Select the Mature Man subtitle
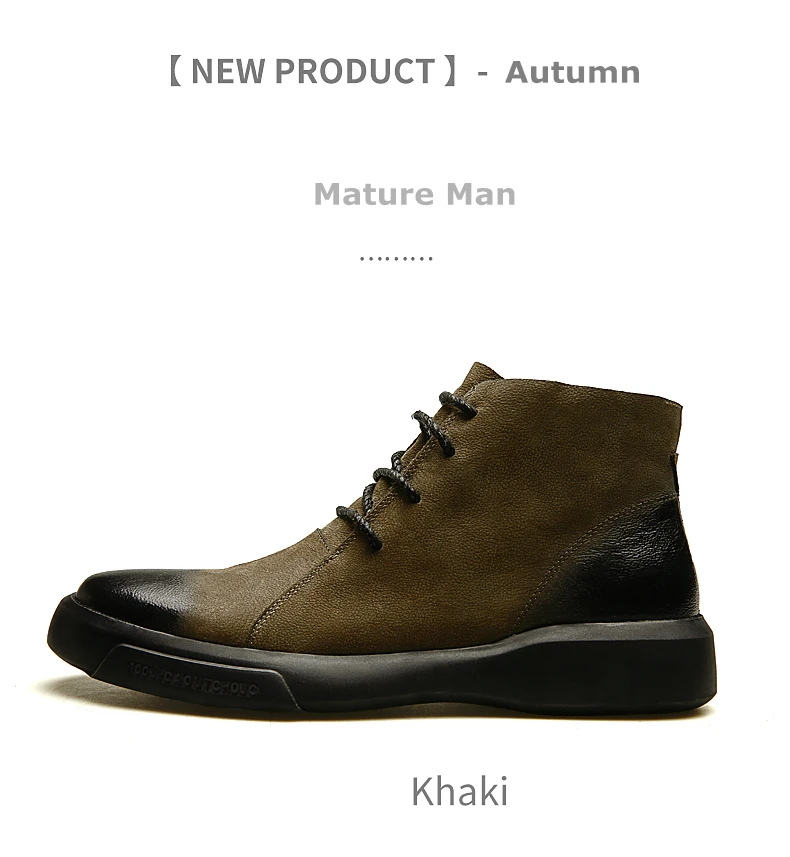 click(x=414, y=194)
